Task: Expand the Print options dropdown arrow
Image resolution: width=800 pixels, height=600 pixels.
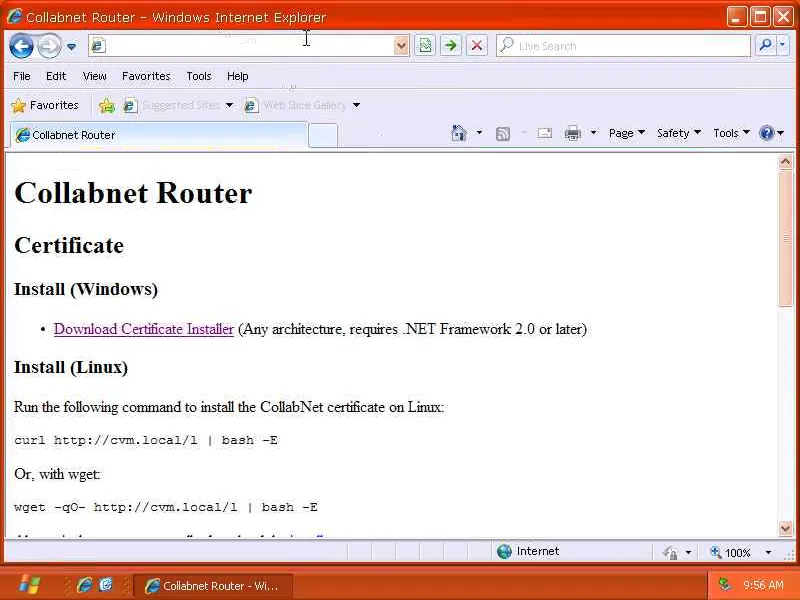Action: click(593, 133)
